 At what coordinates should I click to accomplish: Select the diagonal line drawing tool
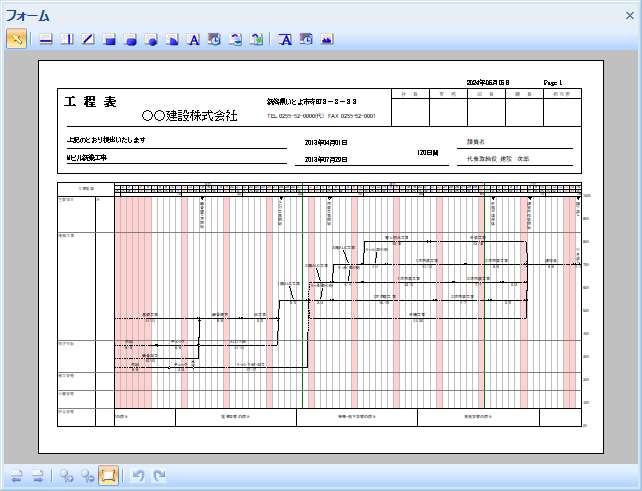point(88,39)
